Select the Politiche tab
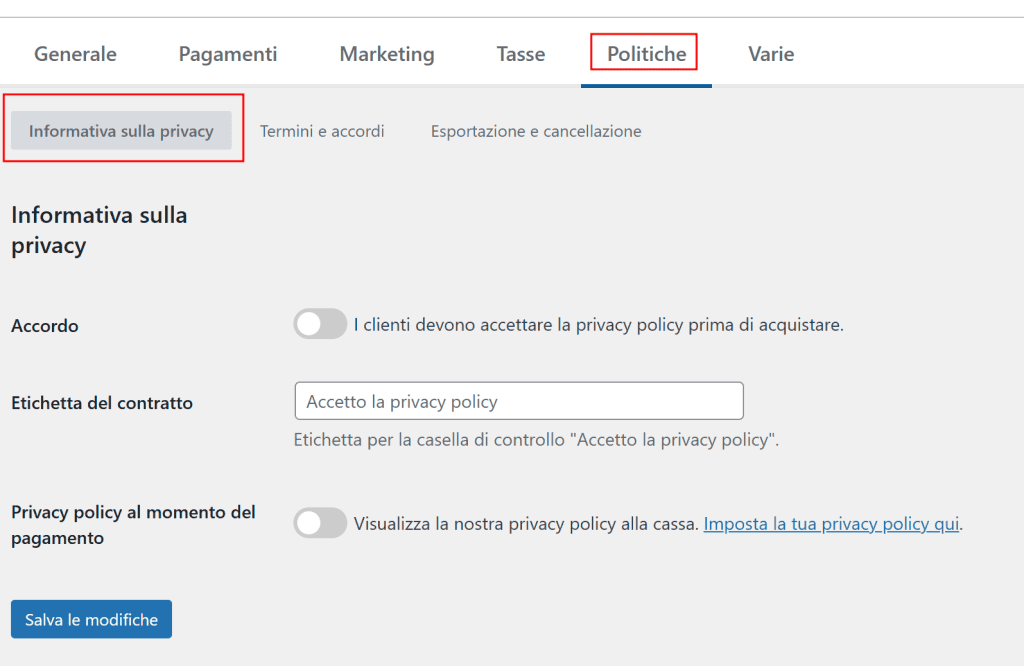This screenshot has width=1024, height=666. 644,54
